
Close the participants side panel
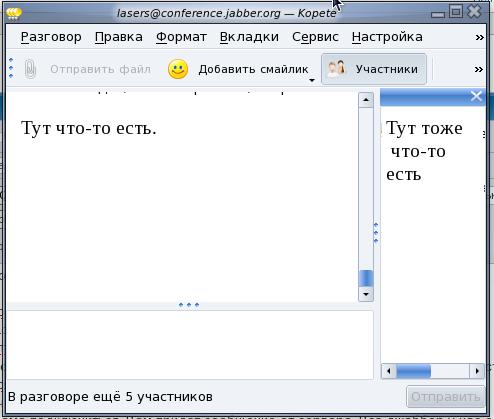[x=476, y=96]
